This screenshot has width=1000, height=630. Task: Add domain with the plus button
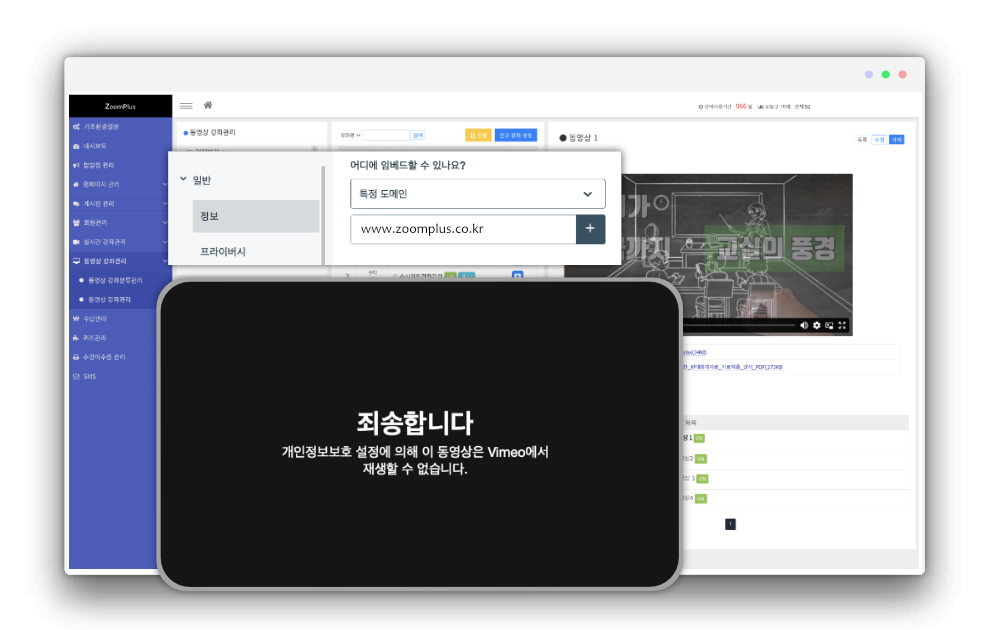[x=591, y=228]
